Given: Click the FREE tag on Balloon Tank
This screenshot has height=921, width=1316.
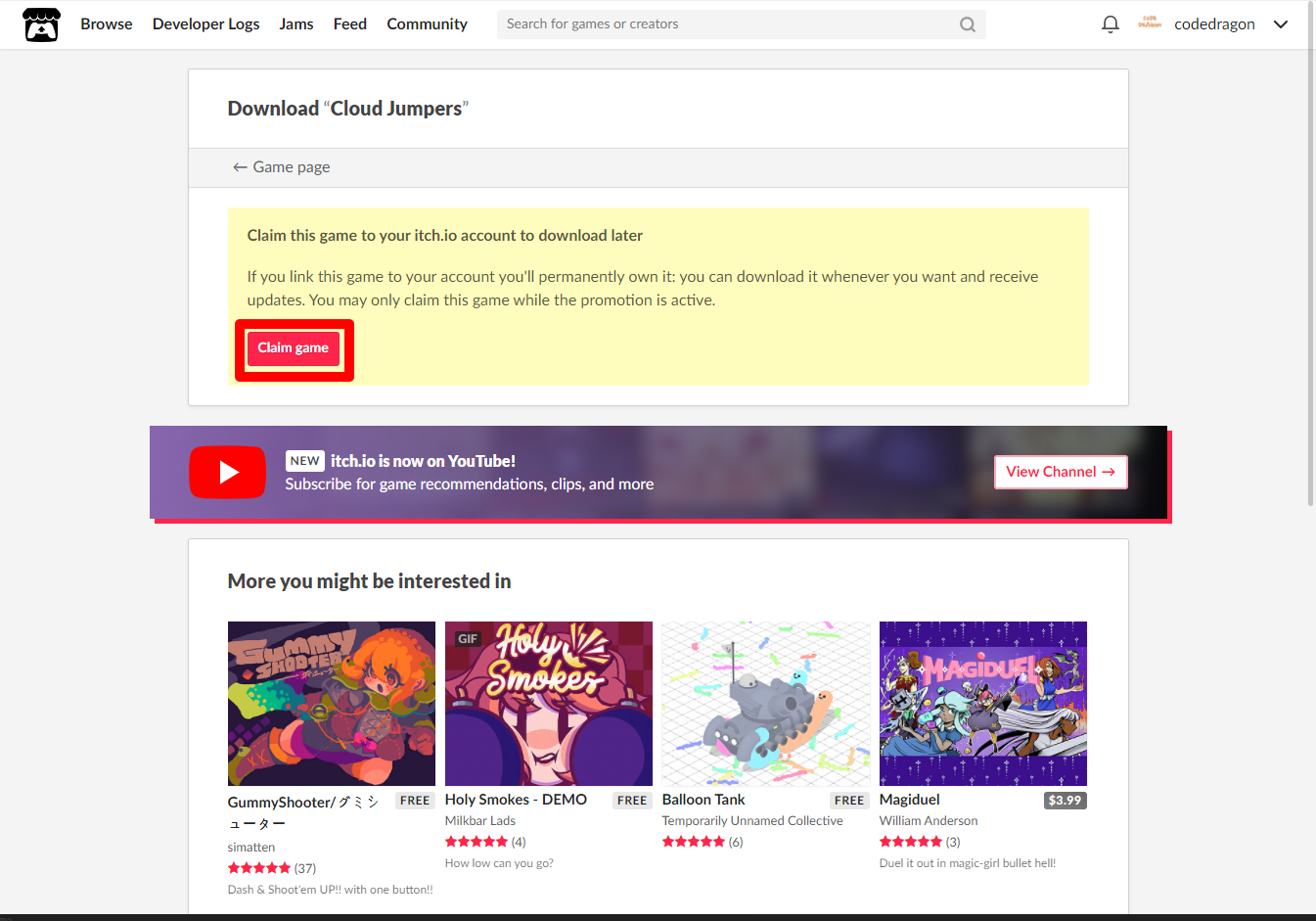Looking at the screenshot, I should [849, 801].
